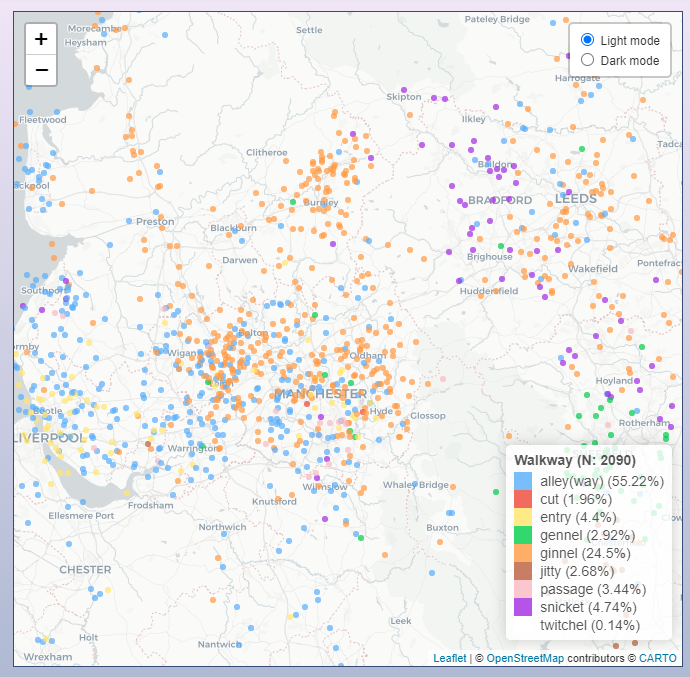Click the yellow entry legend swatch
690x677 pixels.
[x=523, y=517]
